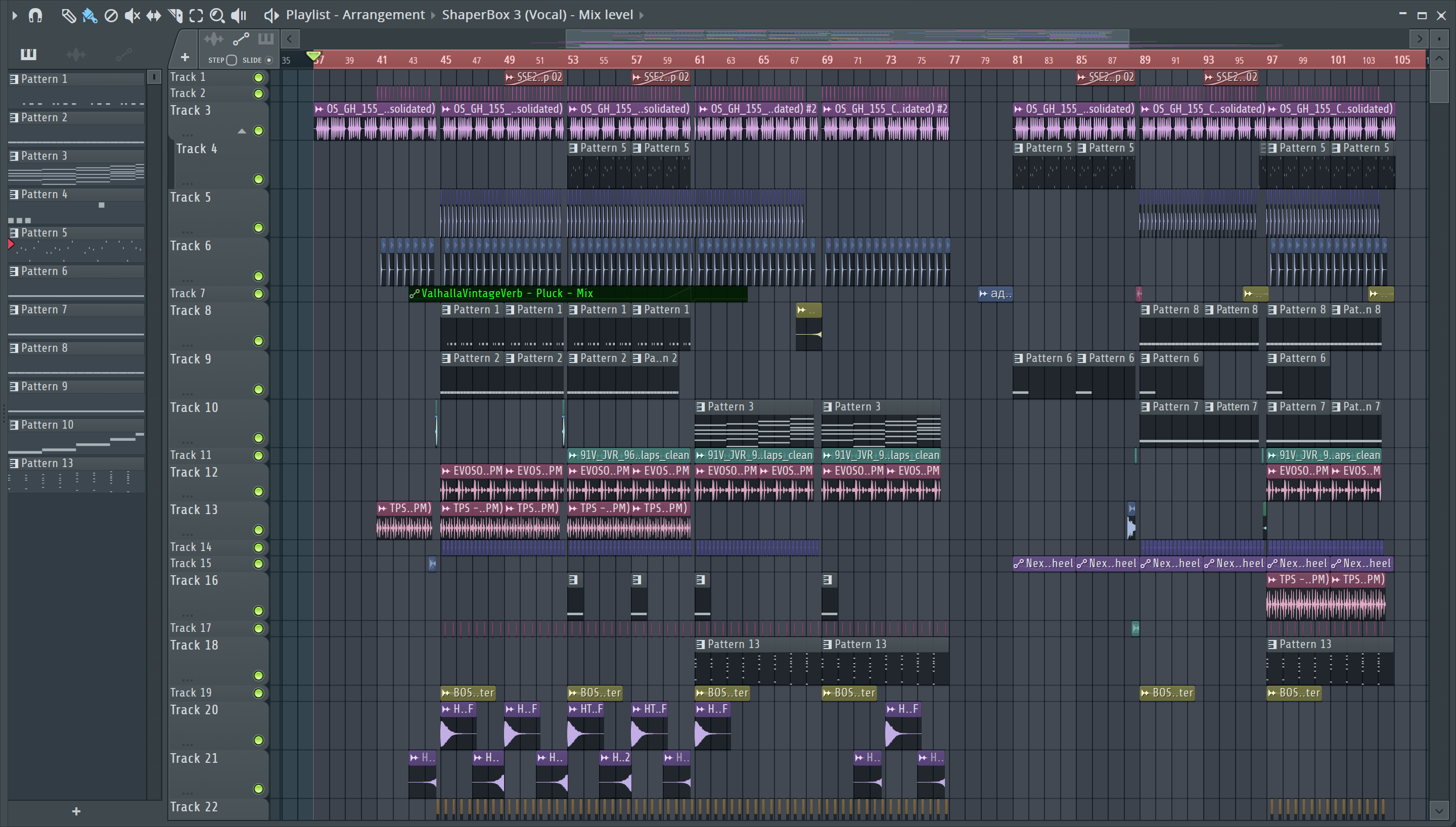Viewport: 1456px width, 827px height.
Task: Open the Playlist - Arrangement selector
Action: [355, 15]
